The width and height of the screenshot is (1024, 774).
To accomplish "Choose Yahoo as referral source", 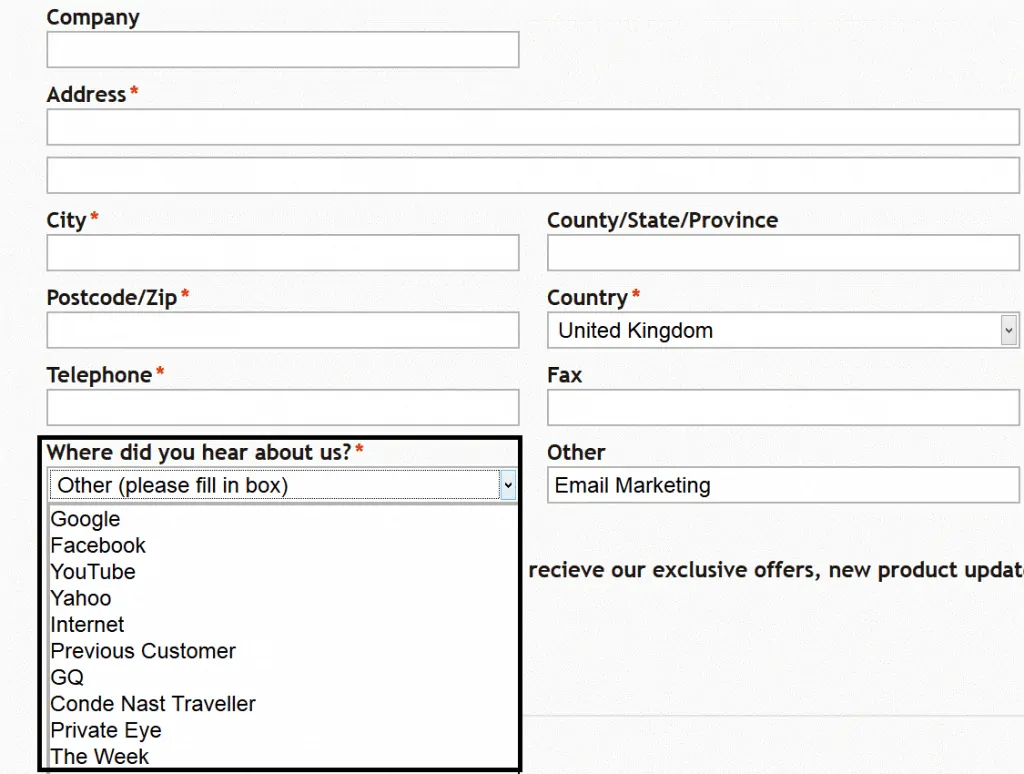I will coord(80,597).
